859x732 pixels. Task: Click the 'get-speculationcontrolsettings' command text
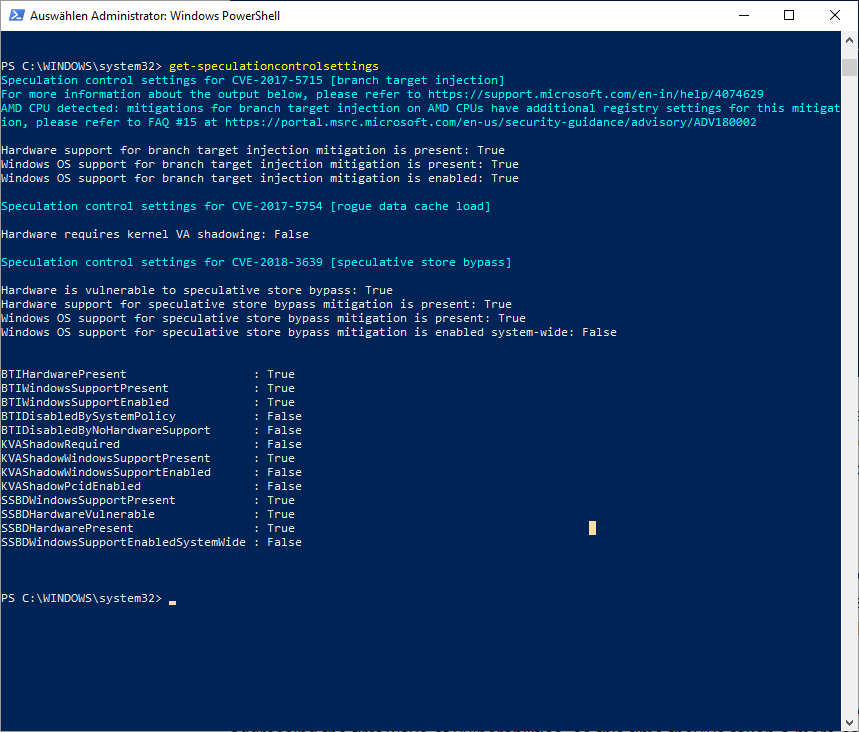(x=273, y=66)
